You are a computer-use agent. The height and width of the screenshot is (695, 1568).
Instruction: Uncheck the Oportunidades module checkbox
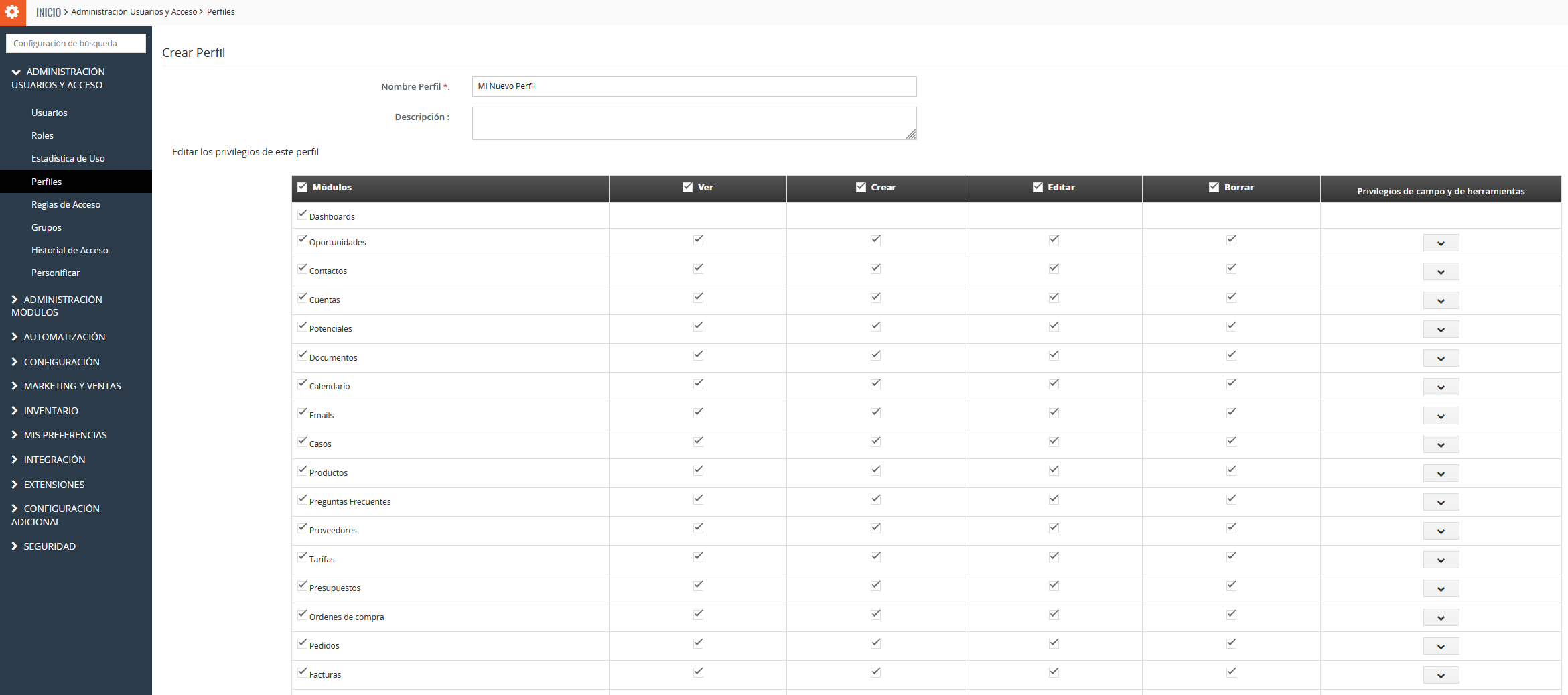coord(303,240)
